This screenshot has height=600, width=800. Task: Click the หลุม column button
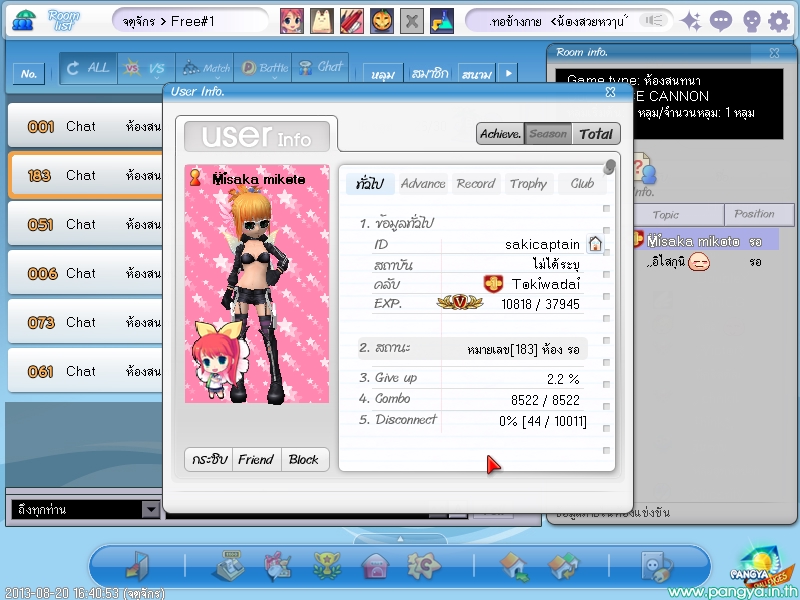coord(383,73)
